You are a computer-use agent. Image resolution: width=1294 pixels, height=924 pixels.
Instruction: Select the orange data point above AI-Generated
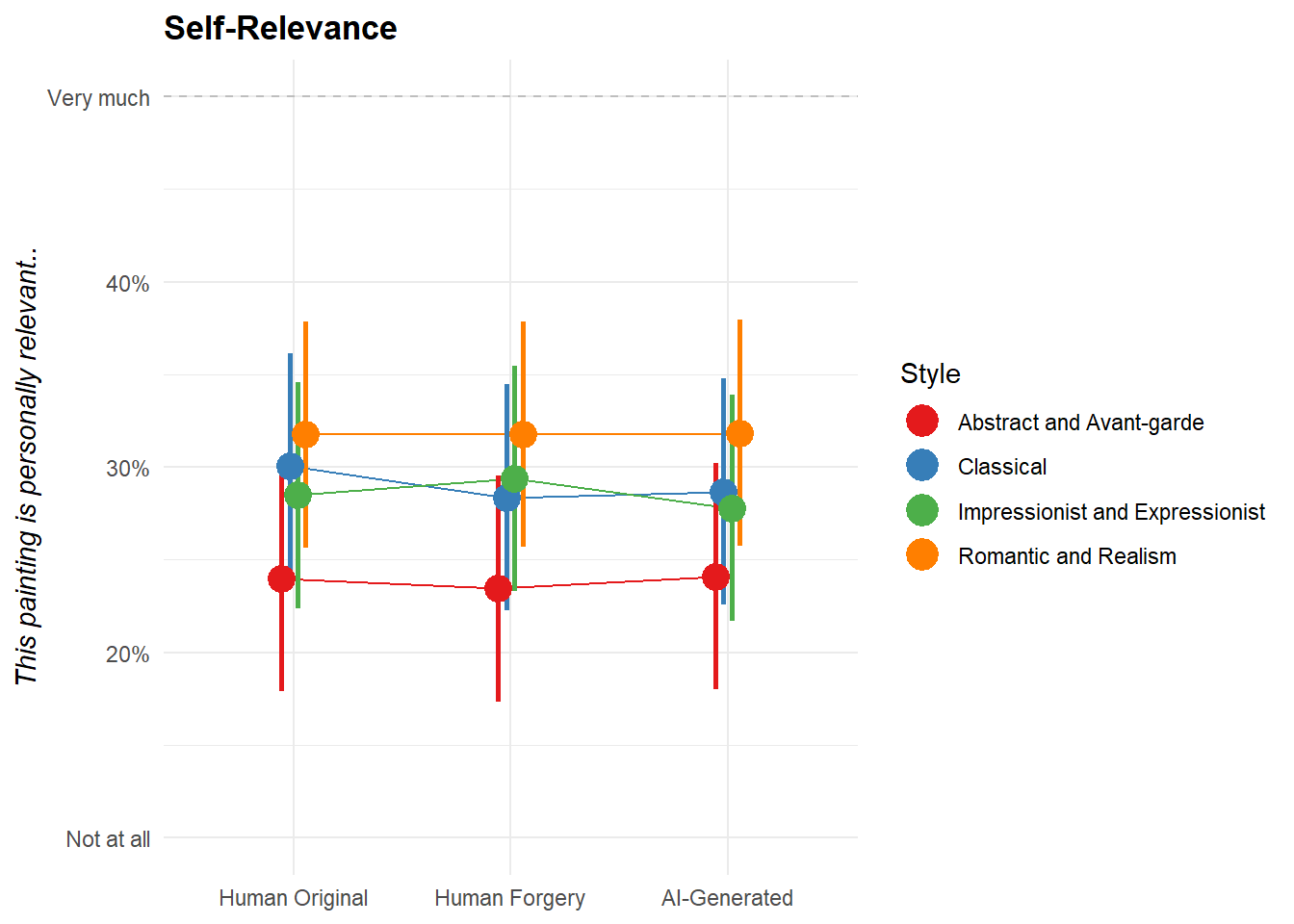coord(739,434)
